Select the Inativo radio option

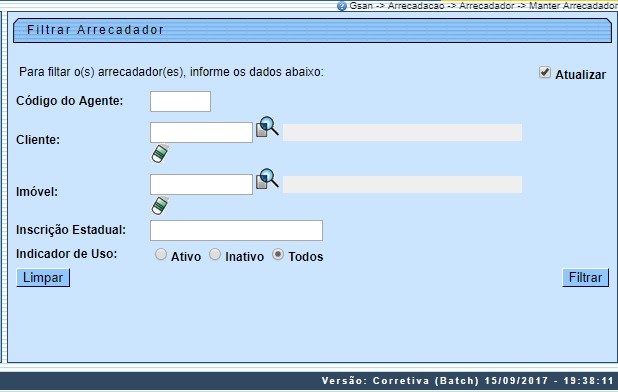215,255
